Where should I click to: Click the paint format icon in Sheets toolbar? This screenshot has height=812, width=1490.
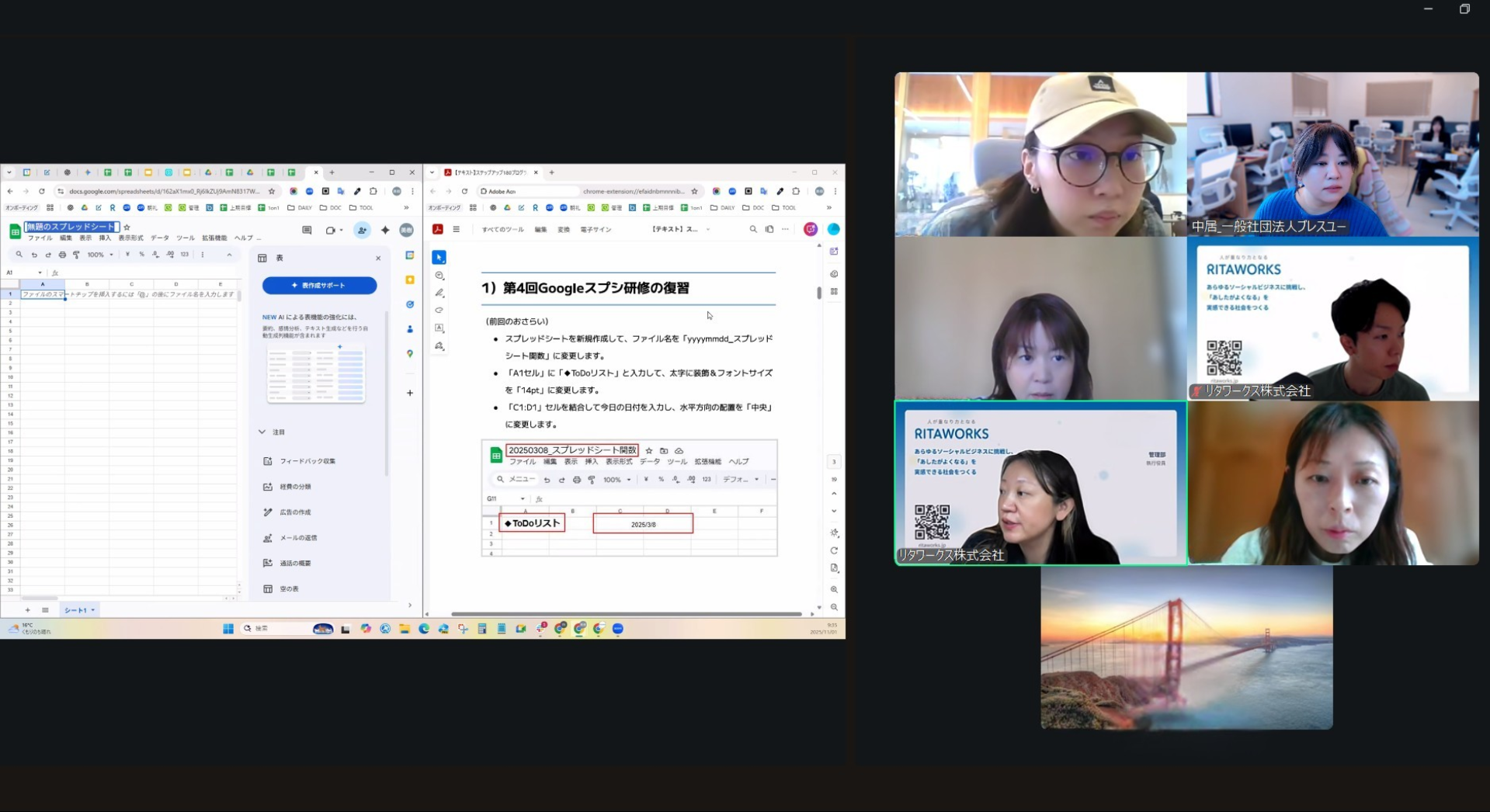pyautogui.click(x=76, y=255)
